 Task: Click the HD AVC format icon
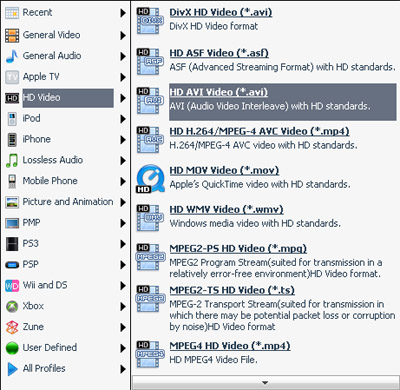(150, 140)
